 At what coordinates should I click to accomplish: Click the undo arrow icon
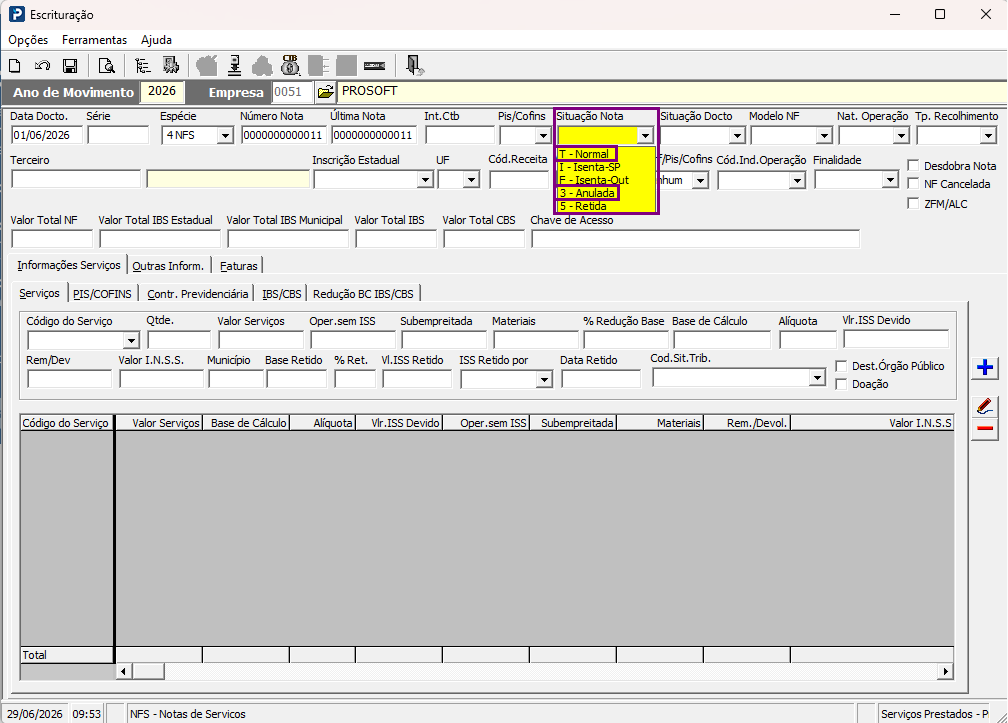click(x=42, y=66)
